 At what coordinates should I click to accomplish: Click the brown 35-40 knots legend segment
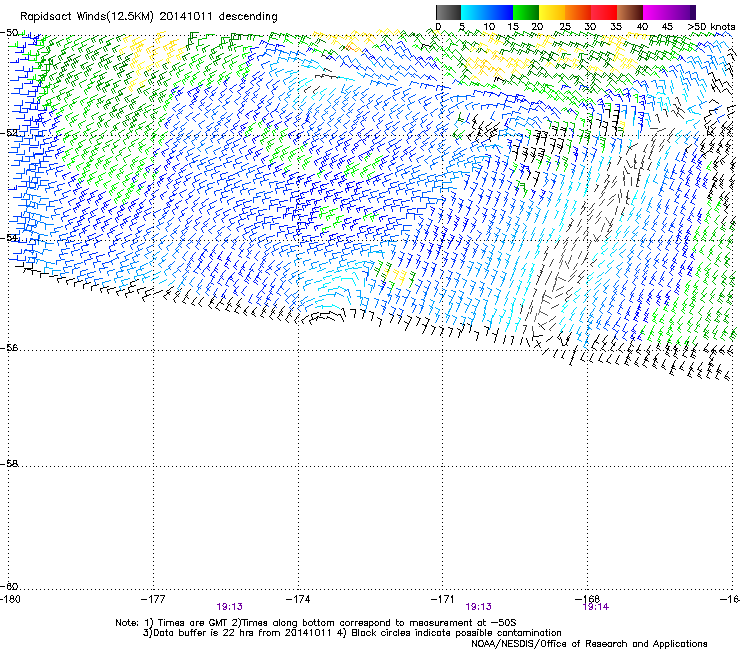(630, 12)
